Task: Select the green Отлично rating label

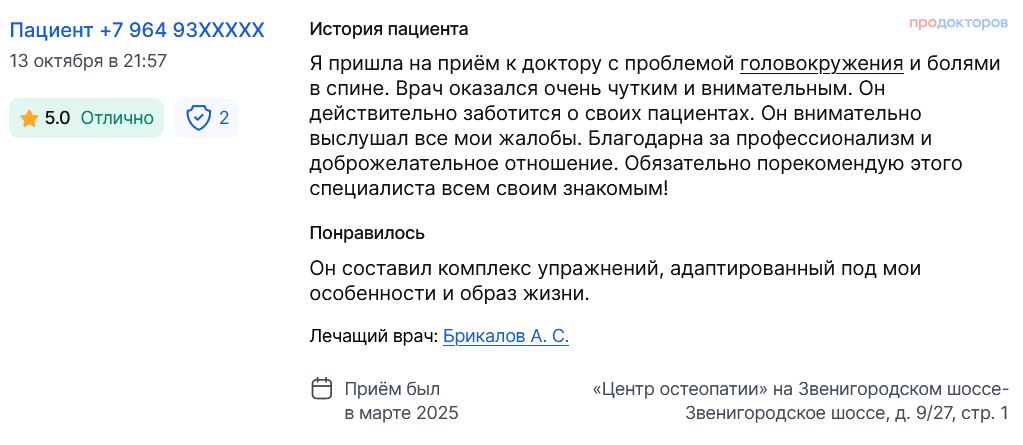Action: click(117, 118)
